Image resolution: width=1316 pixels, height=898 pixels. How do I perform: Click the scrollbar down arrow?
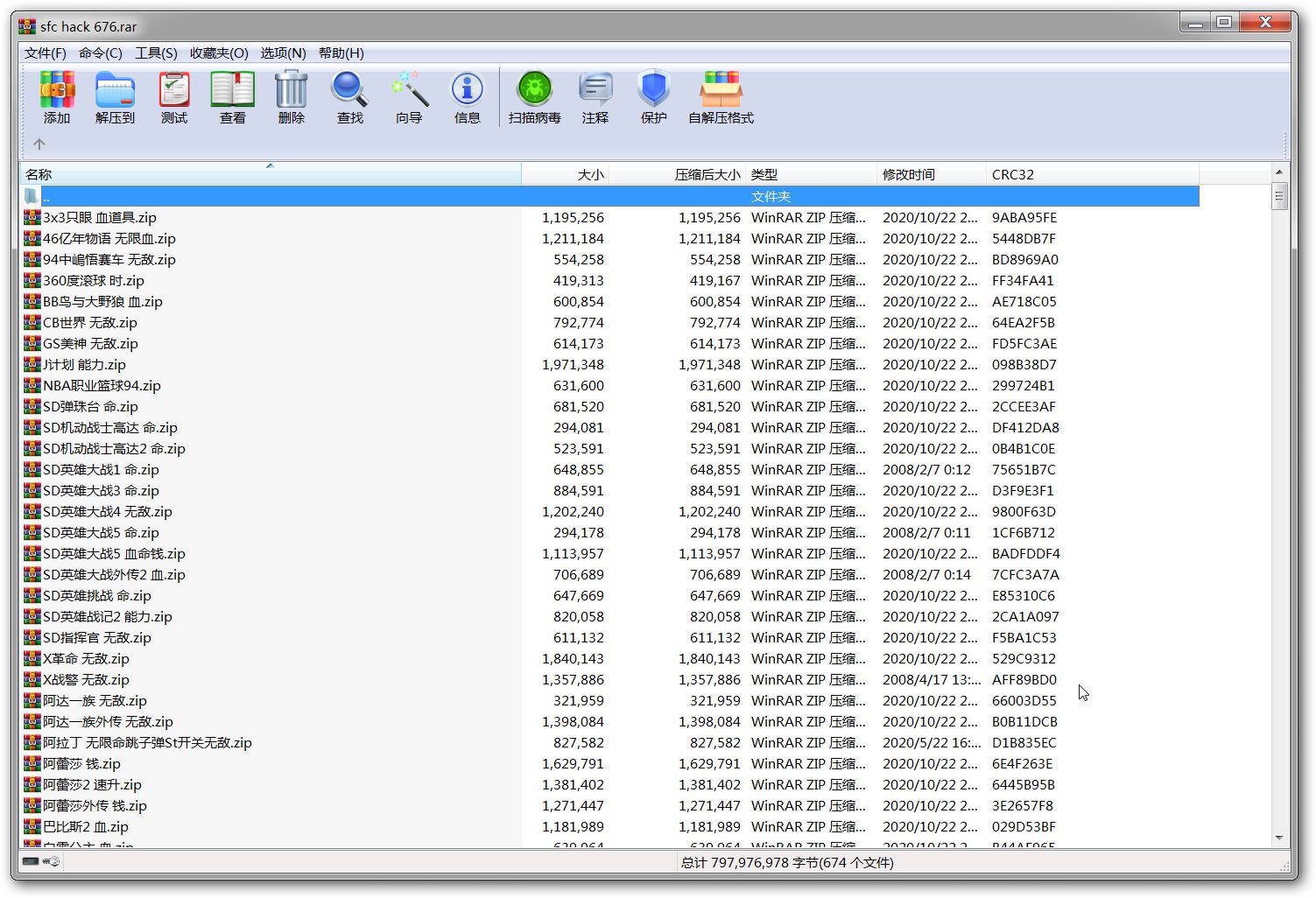pyautogui.click(x=1279, y=838)
